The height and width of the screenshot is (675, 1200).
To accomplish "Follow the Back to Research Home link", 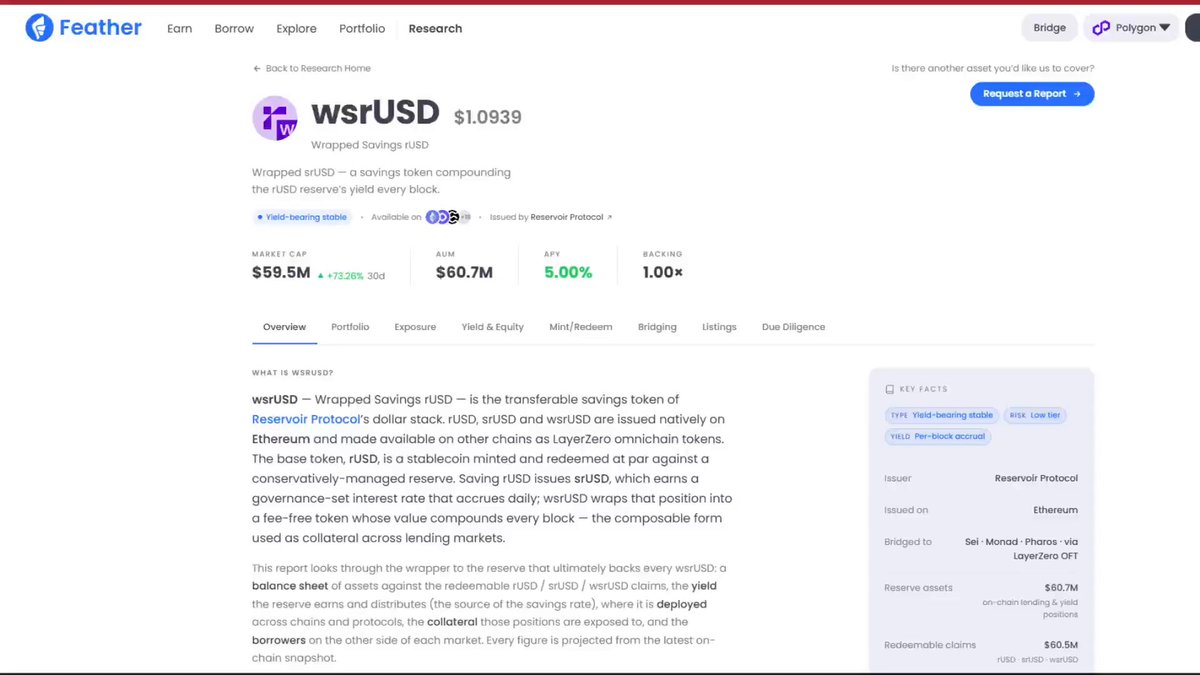I will (x=312, y=69).
